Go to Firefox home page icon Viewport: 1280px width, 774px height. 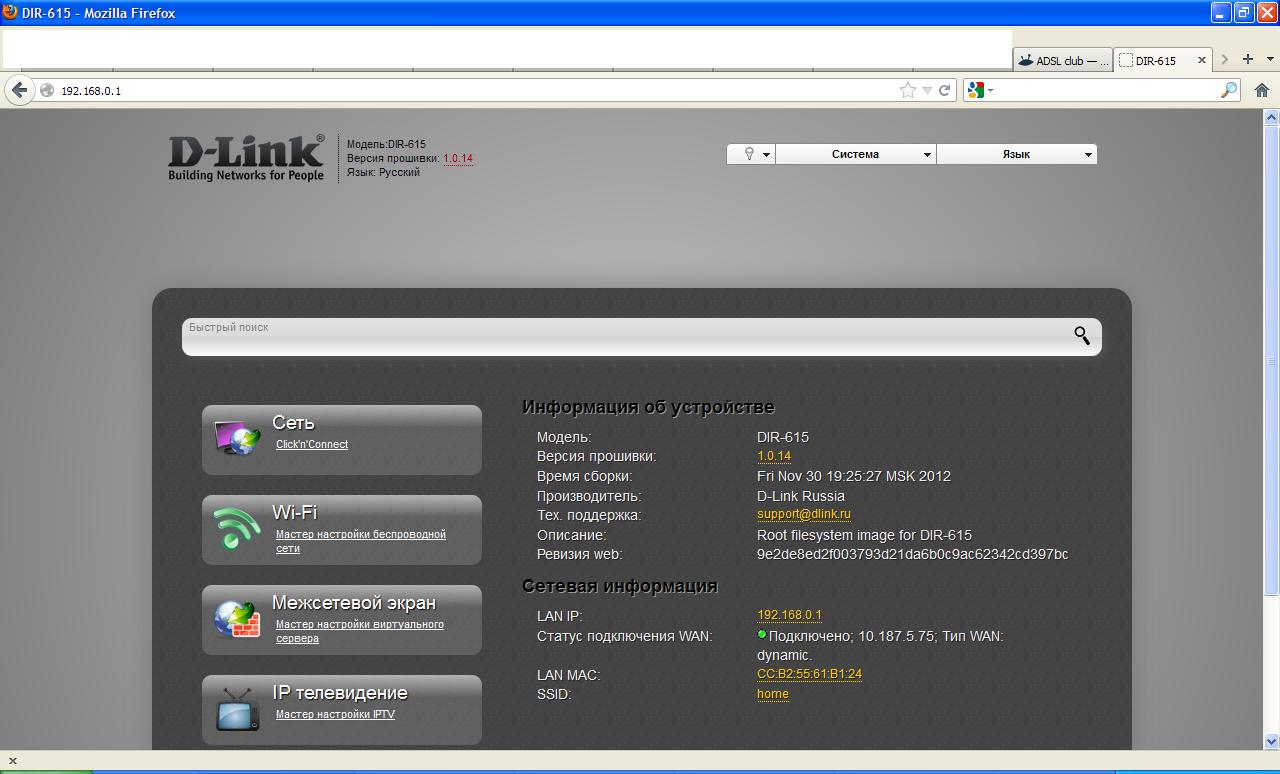pyautogui.click(x=1262, y=90)
